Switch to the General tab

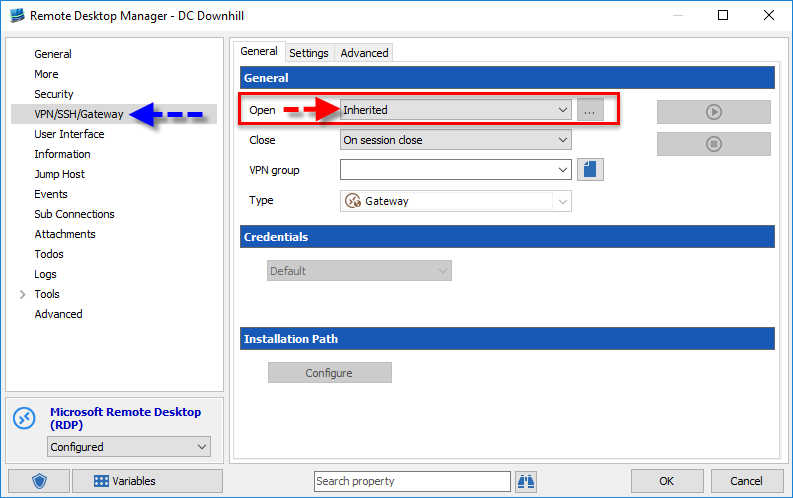click(x=259, y=52)
